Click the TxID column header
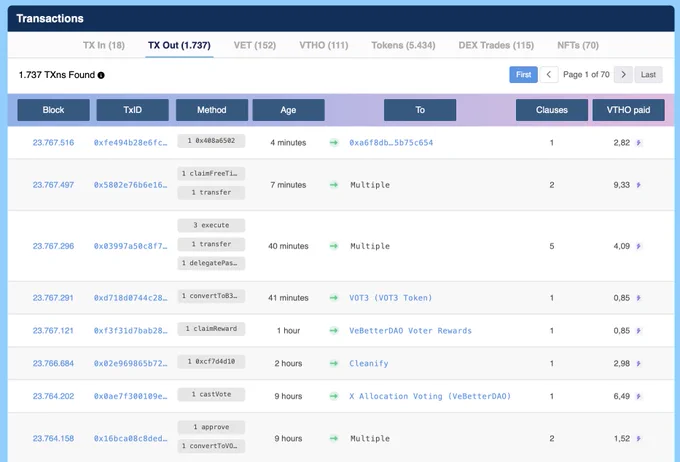This screenshot has width=680, height=462. tap(132, 110)
